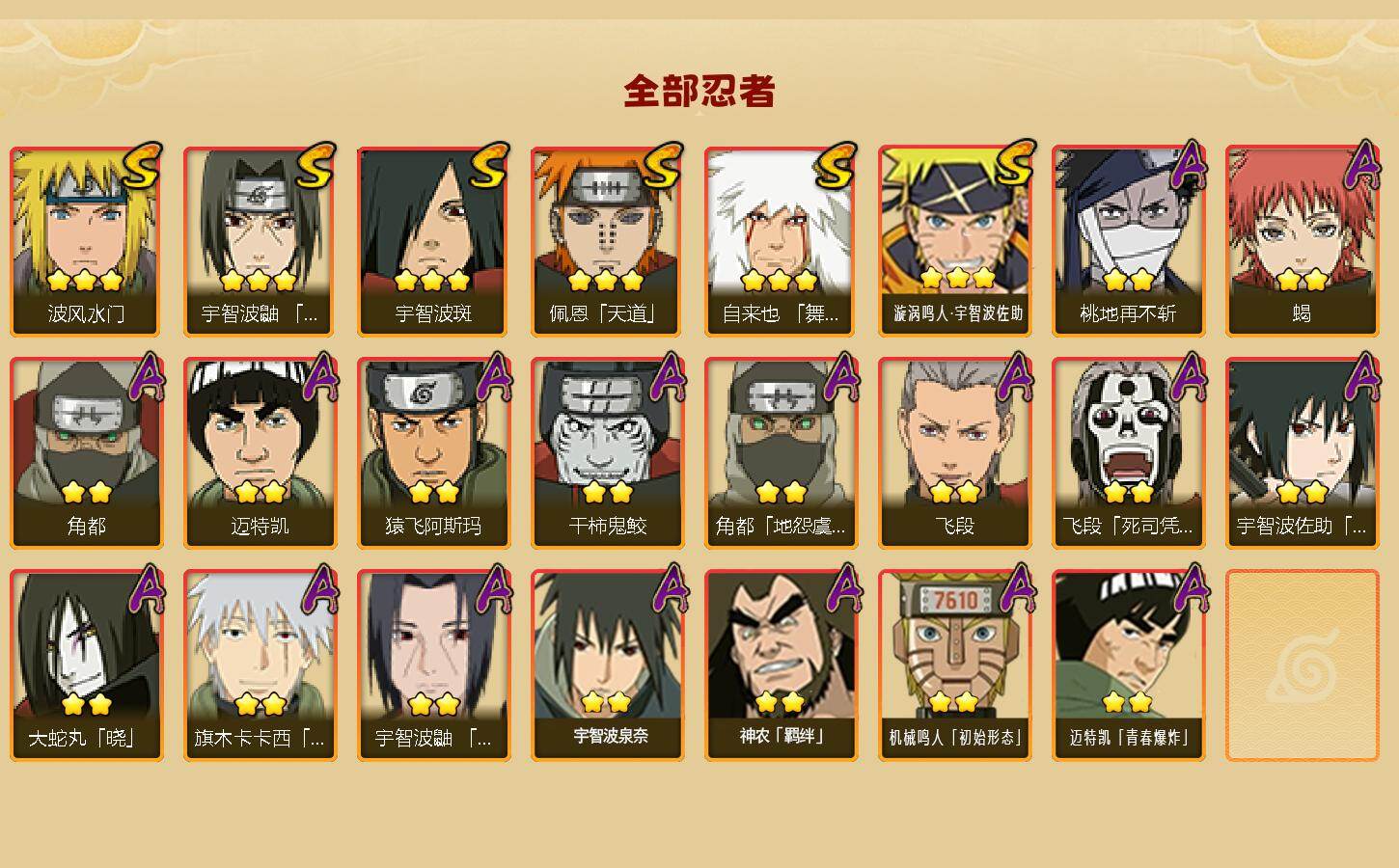Open the 迈特凯「青春爆炸」 card

pos(1128,665)
